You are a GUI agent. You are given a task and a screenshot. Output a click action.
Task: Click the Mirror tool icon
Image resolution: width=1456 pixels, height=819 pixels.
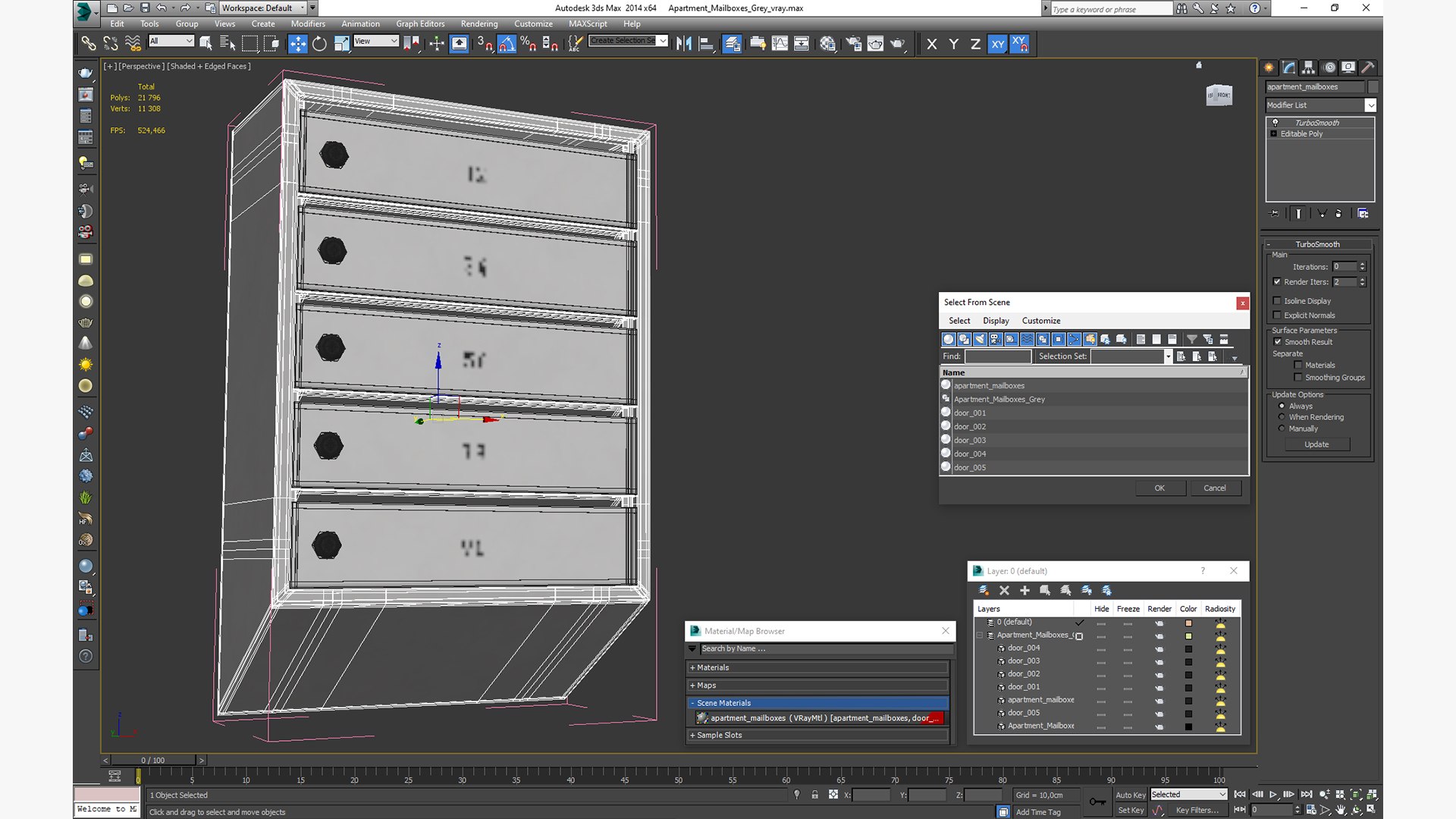pos(684,44)
